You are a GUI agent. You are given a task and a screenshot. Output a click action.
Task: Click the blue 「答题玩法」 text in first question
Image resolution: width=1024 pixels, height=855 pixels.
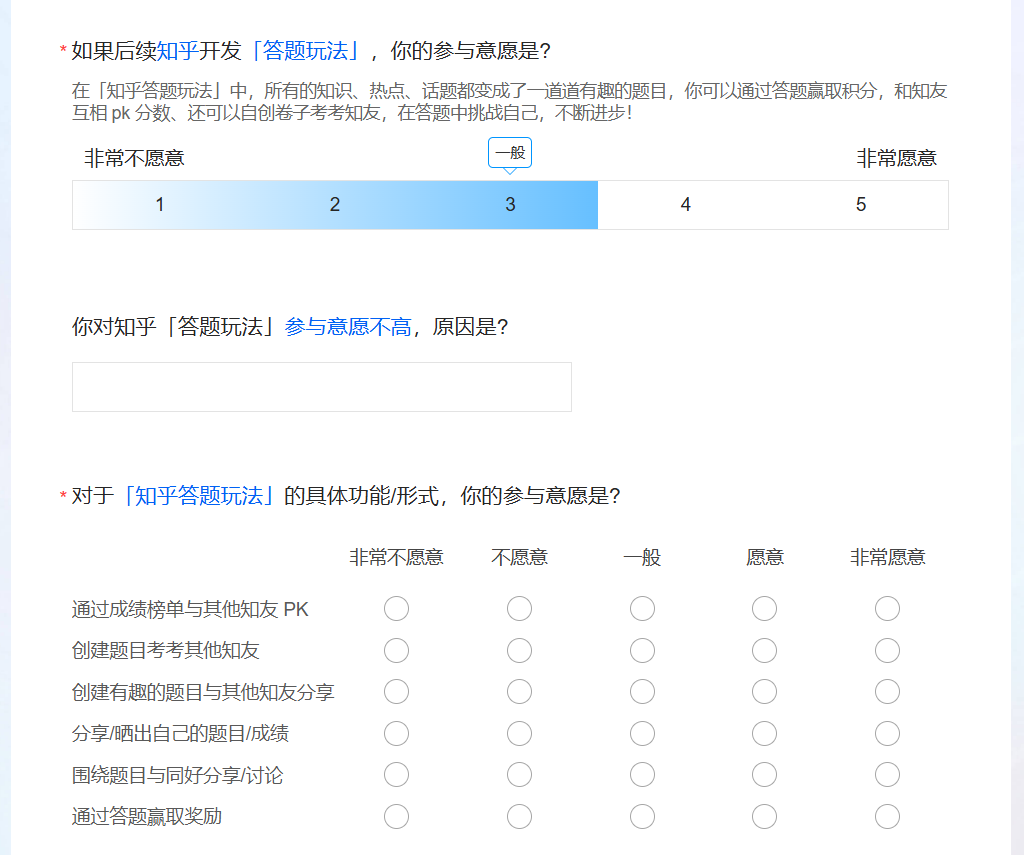point(305,51)
